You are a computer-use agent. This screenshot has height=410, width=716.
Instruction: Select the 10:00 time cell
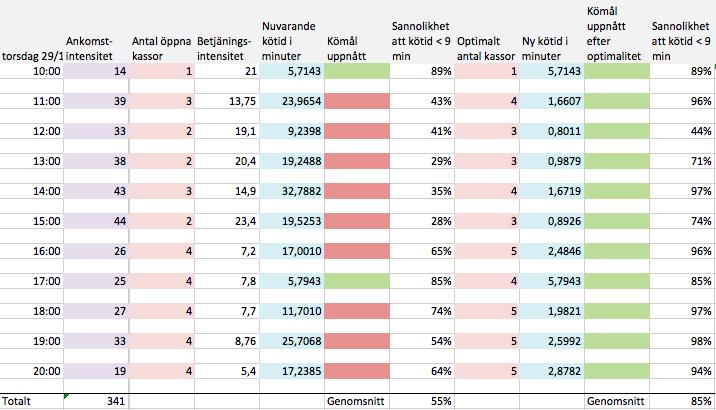click(32, 71)
